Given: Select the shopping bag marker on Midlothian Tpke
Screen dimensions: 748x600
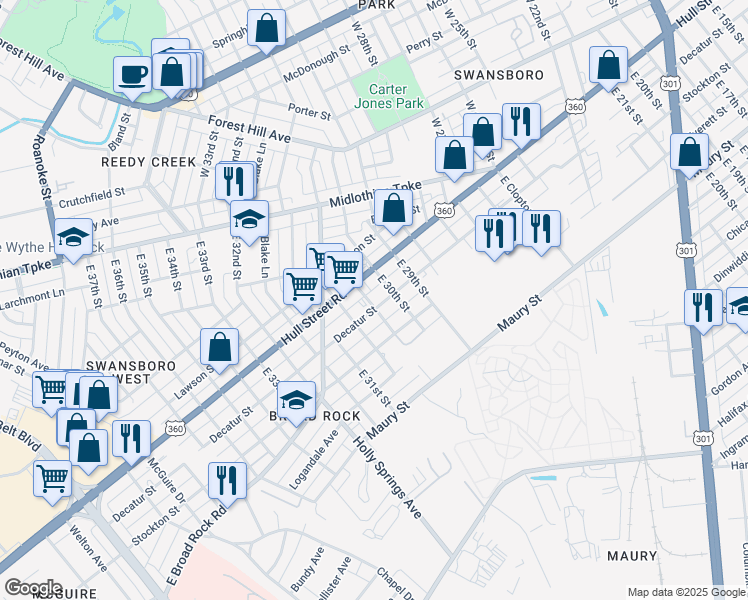Looking at the screenshot, I should 395,210.
